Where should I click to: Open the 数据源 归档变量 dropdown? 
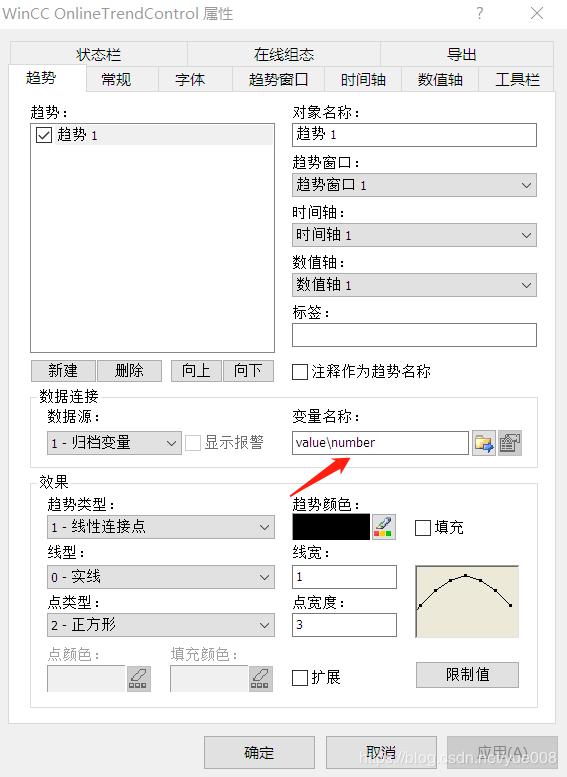pyautogui.click(x=114, y=443)
